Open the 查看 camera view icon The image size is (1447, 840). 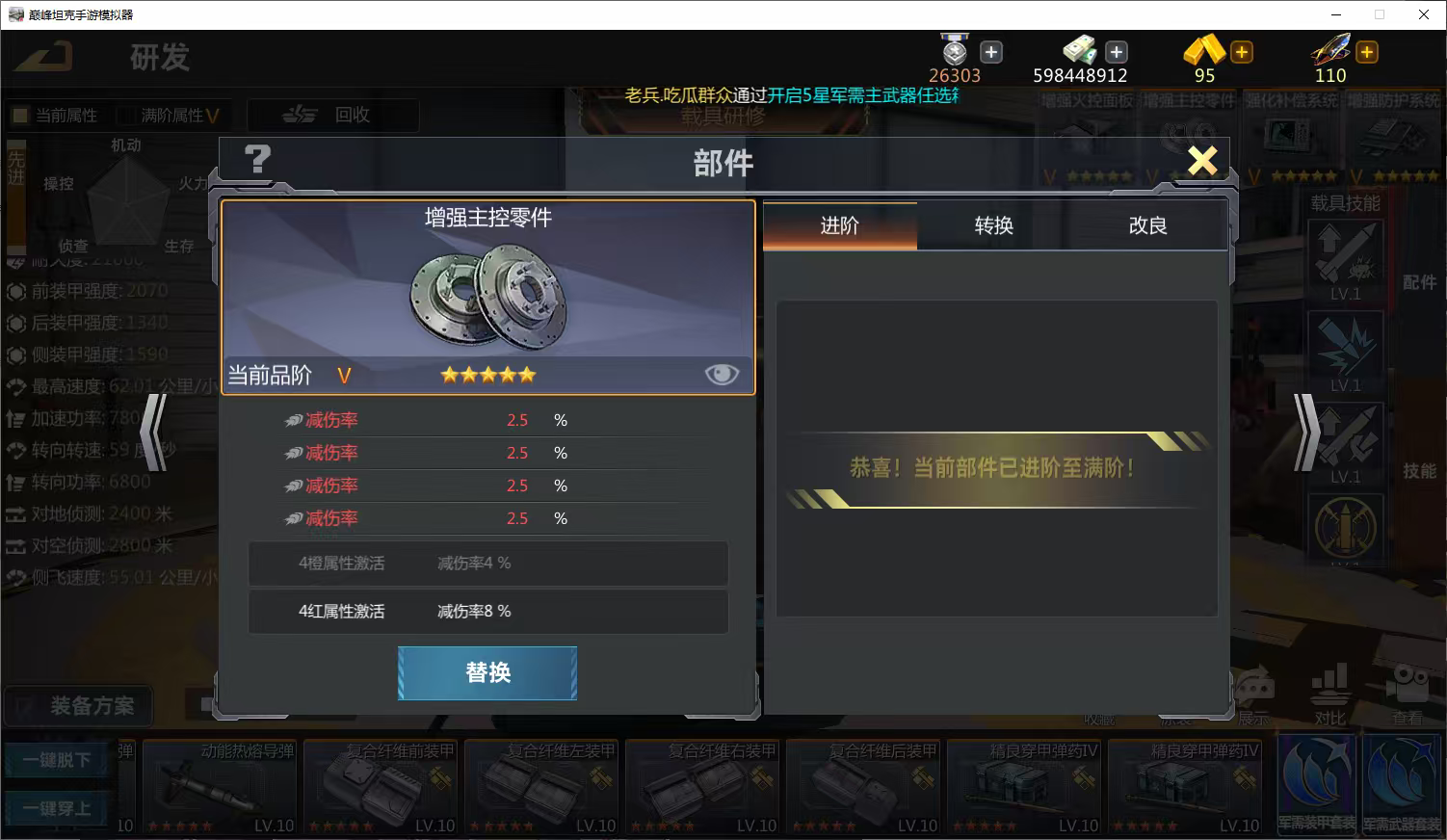coord(1408,695)
